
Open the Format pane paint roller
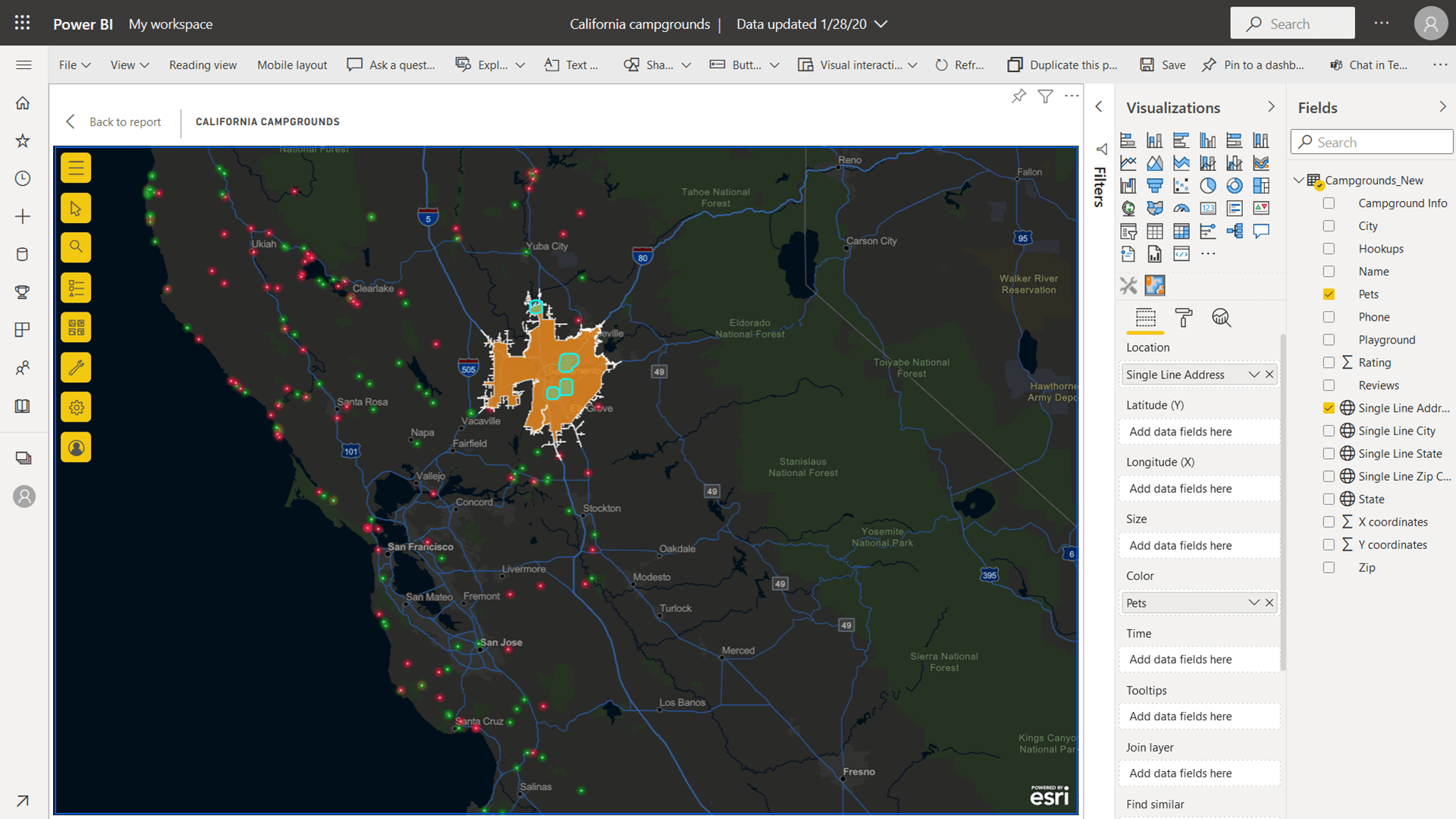pos(1183,318)
